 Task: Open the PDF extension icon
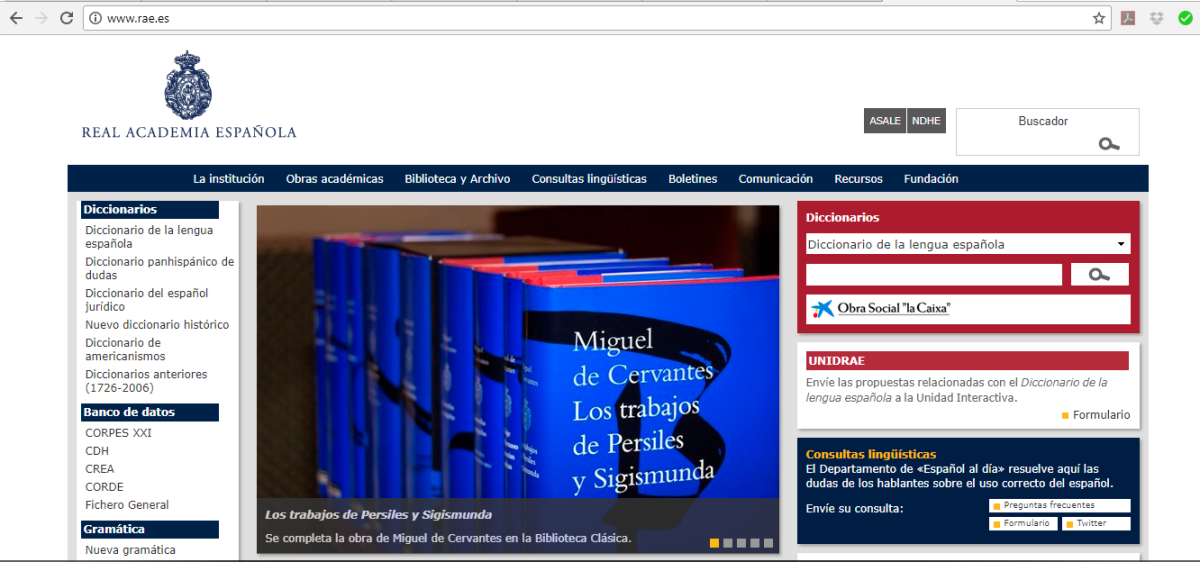pos(1128,18)
